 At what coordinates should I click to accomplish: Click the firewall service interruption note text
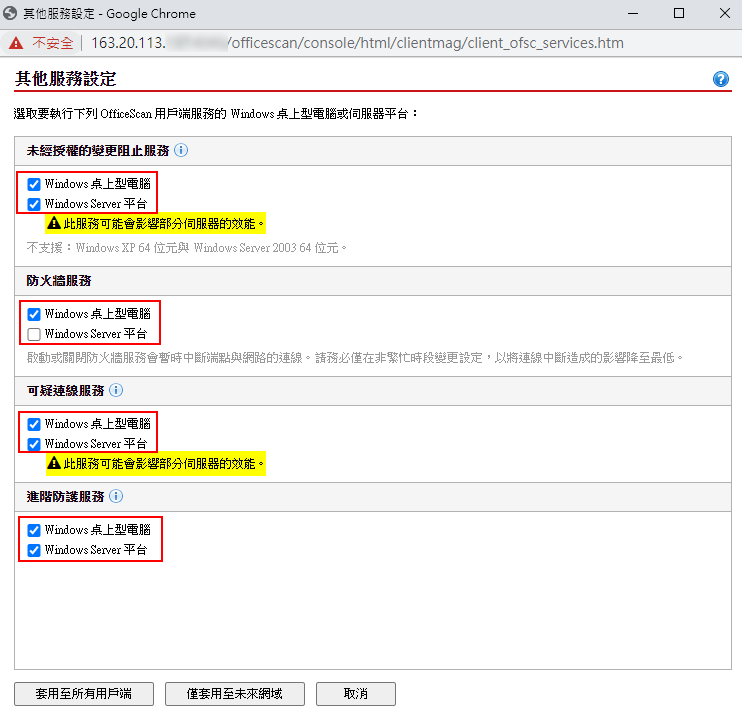tap(355, 357)
